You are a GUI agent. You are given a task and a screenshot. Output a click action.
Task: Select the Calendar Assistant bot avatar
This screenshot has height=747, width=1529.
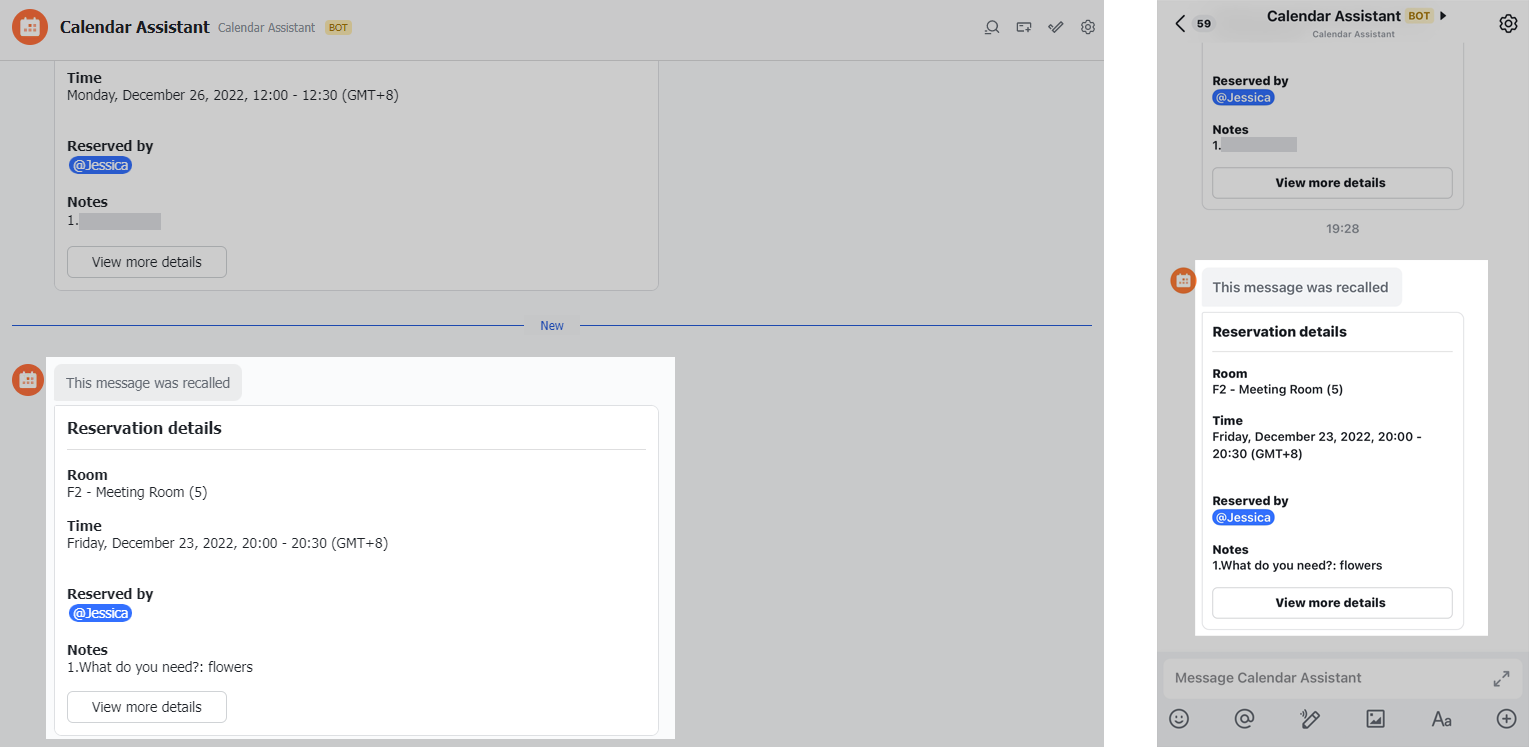point(29,27)
